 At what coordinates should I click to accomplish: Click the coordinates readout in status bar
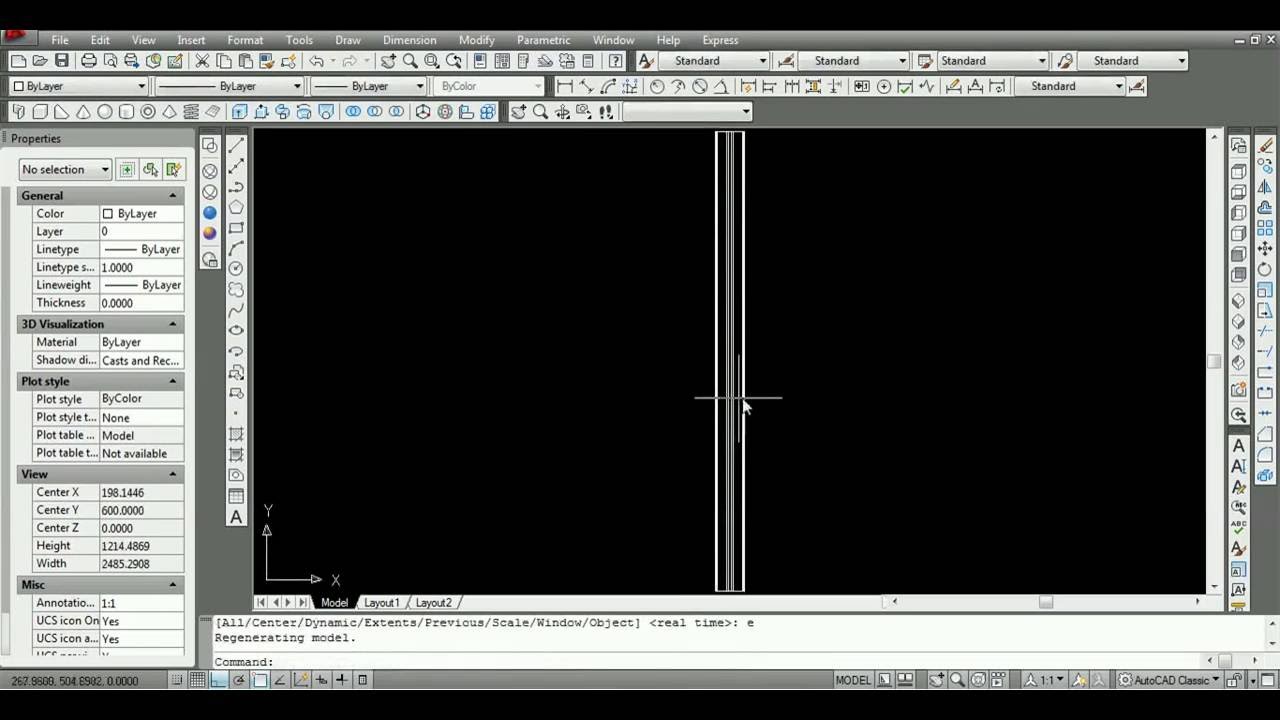pyautogui.click(x=76, y=681)
